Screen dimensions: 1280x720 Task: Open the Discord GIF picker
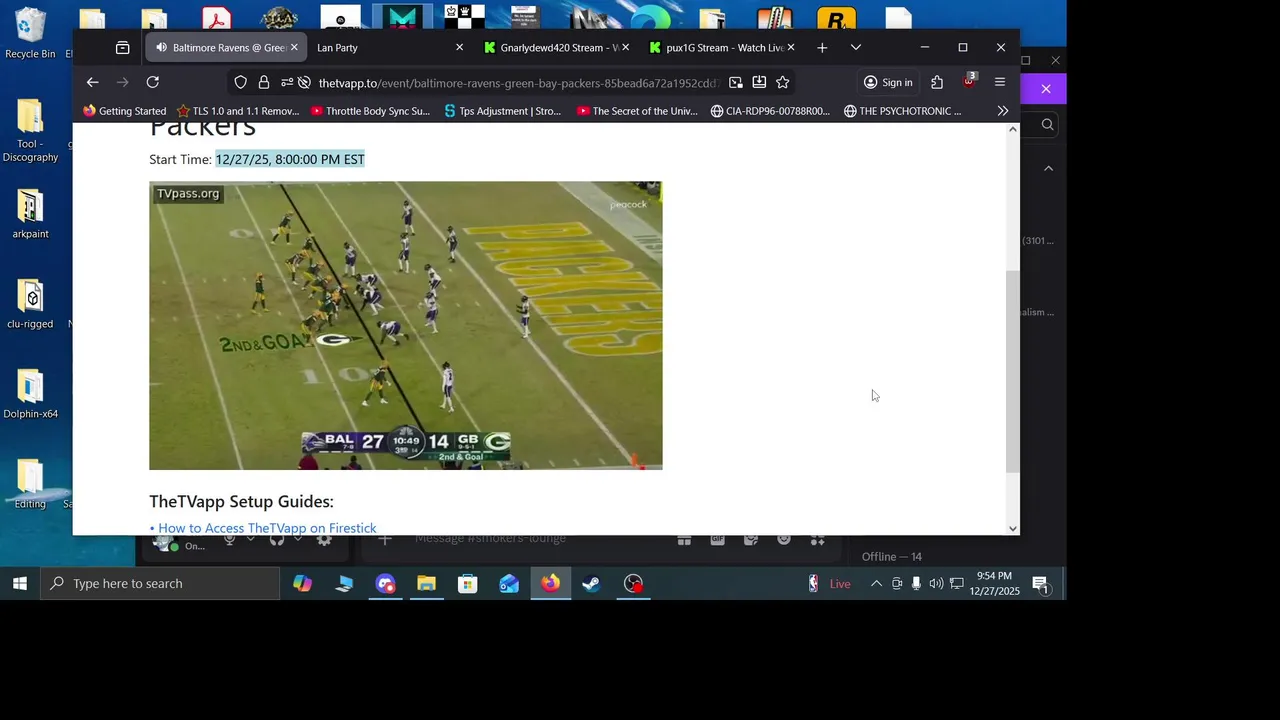point(717,540)
